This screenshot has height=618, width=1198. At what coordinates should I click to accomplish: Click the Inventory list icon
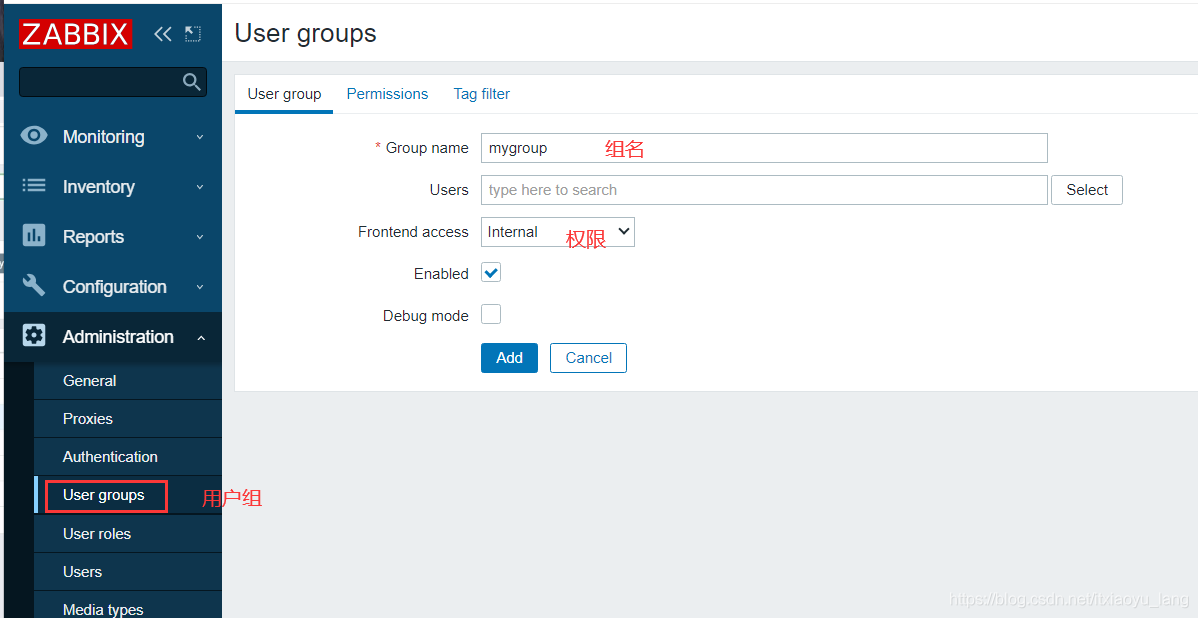pos(34,186)
